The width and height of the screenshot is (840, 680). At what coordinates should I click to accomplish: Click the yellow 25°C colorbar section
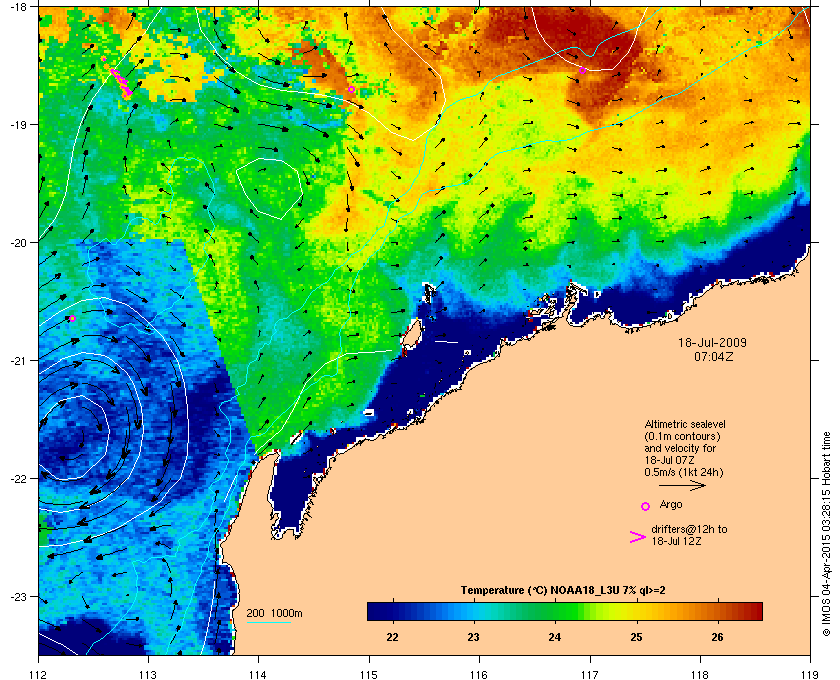pos(636,611)
